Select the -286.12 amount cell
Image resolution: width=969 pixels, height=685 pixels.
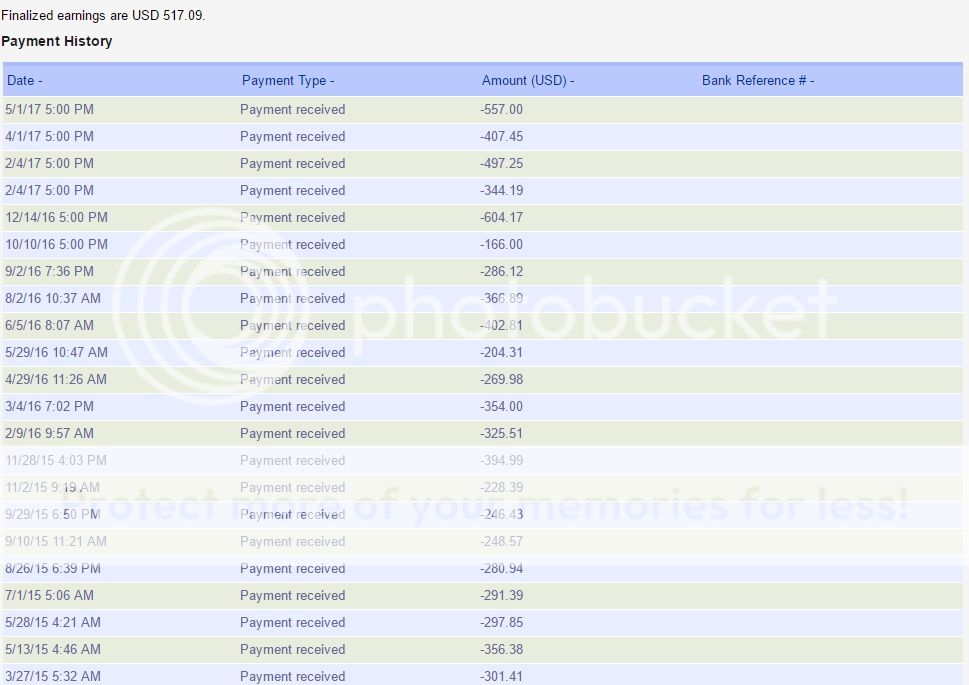coord(502,271)
